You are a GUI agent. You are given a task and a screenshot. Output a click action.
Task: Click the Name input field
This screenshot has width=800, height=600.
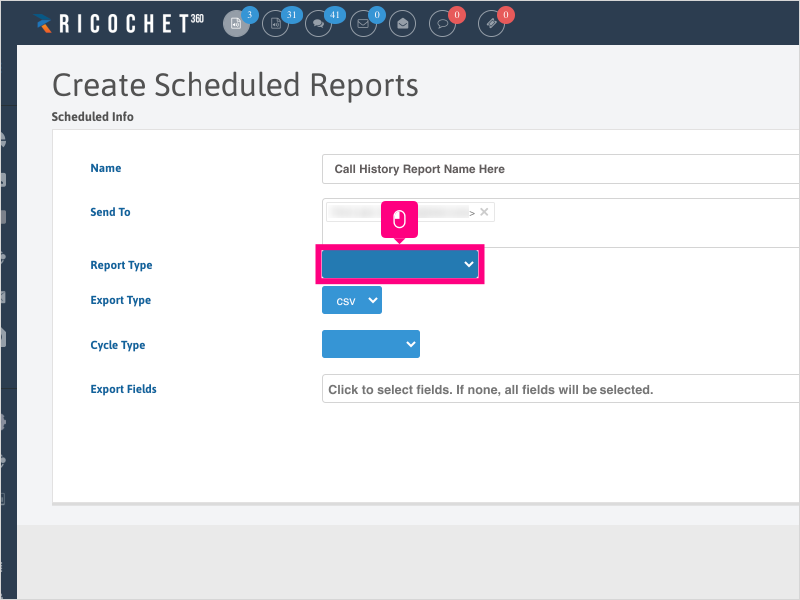coord(561,169)
